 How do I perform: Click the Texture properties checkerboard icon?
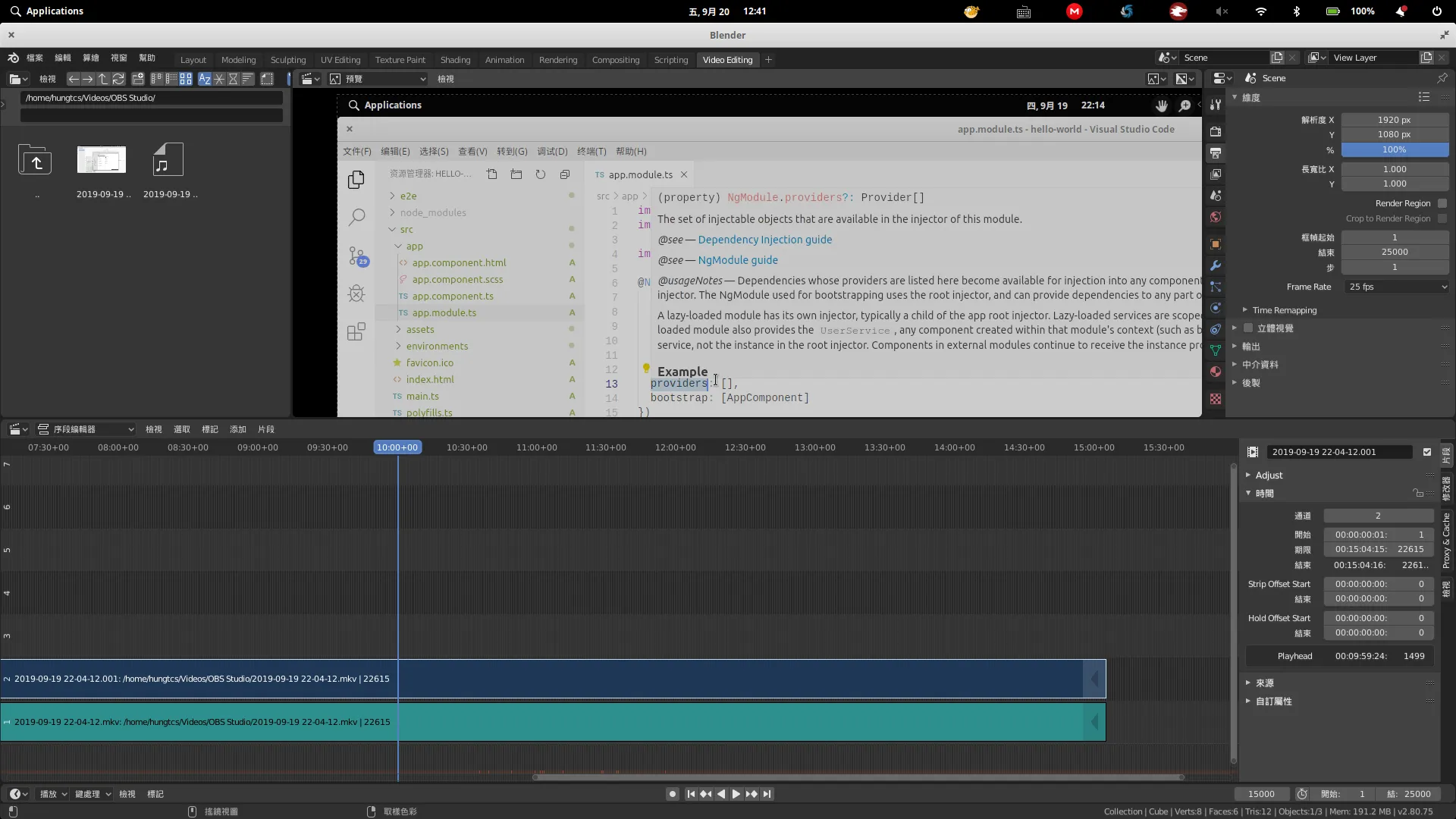pyautogui.click(x=1216, y=399)
